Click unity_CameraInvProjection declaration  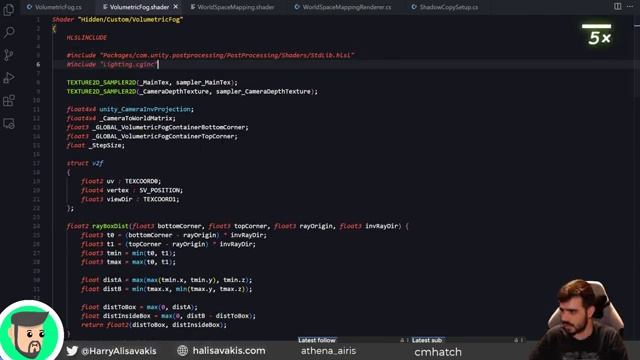click(x=130, y=109)
